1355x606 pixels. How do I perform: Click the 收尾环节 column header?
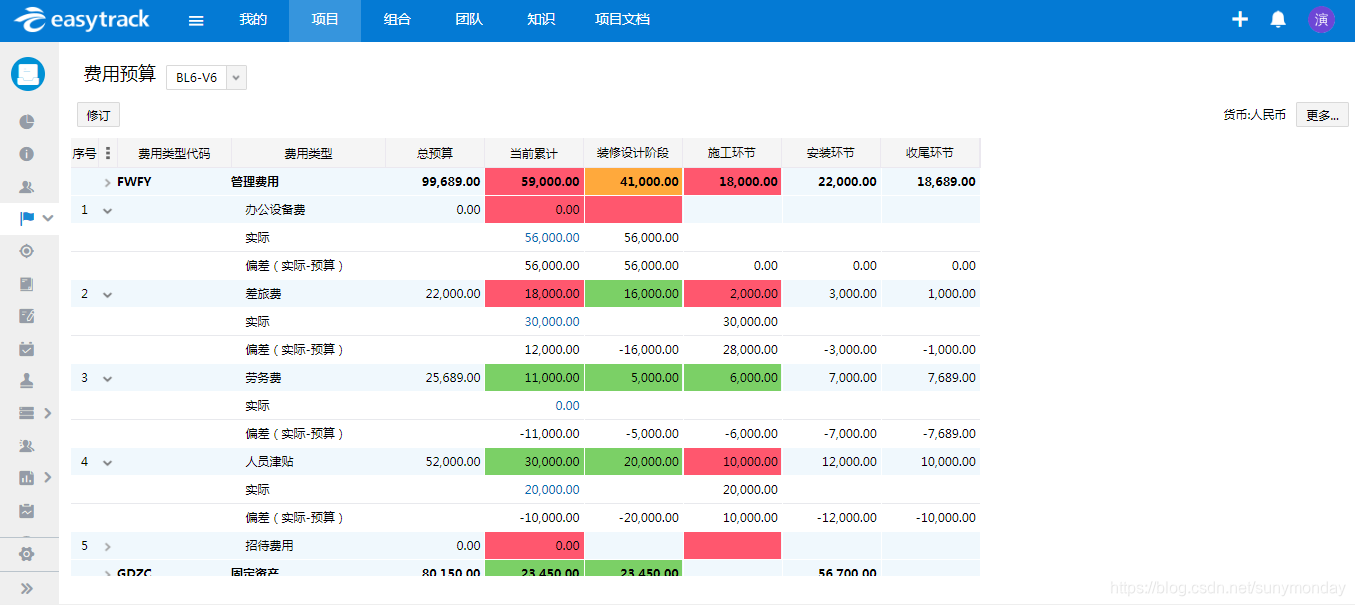coord(930,153)
